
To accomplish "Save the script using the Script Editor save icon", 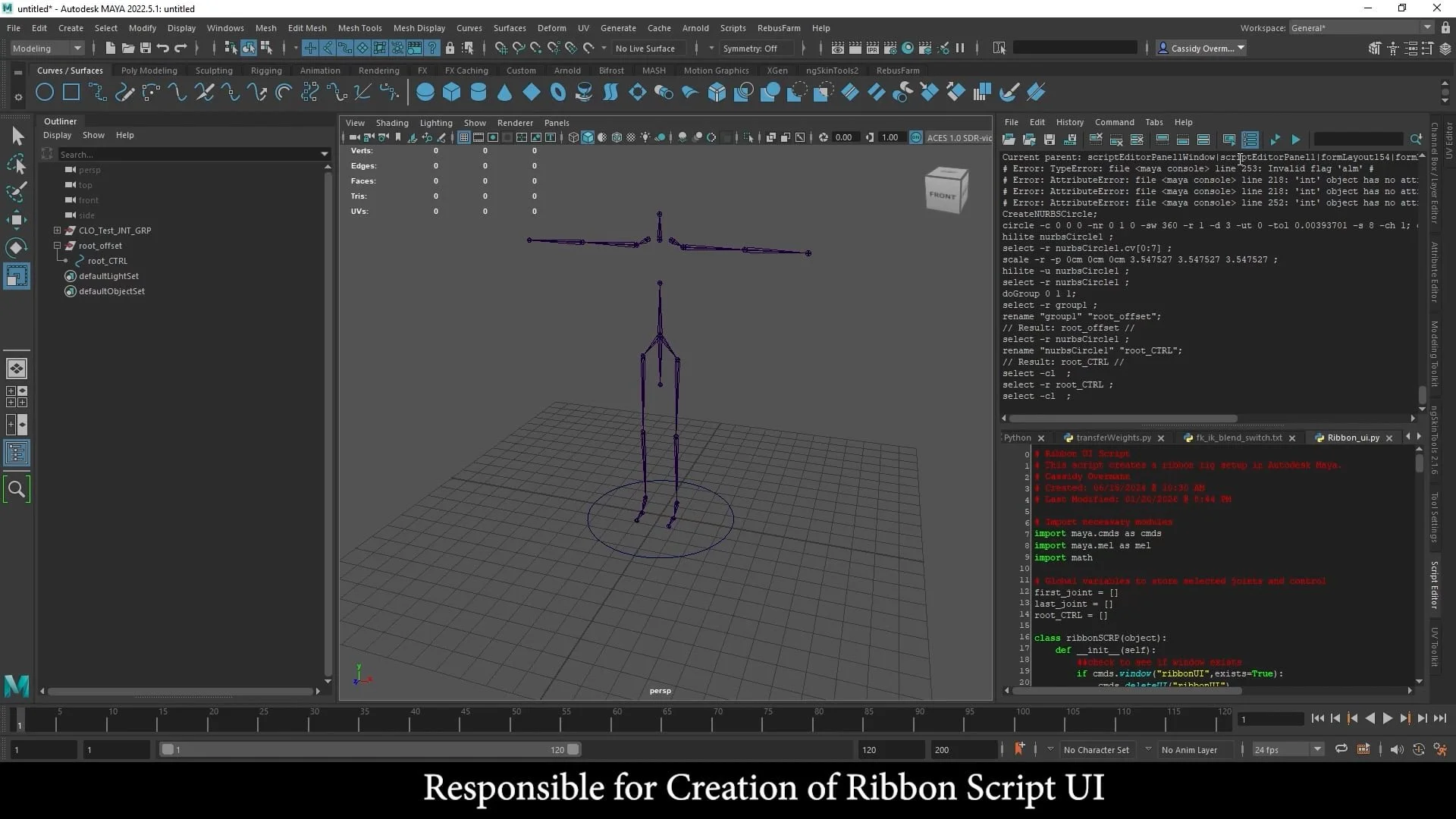I will point(1049,140).
